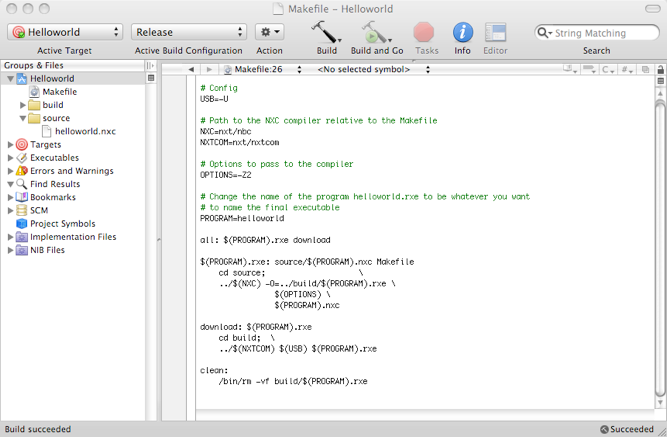Click the Executables group icon

tap(22, 158)
